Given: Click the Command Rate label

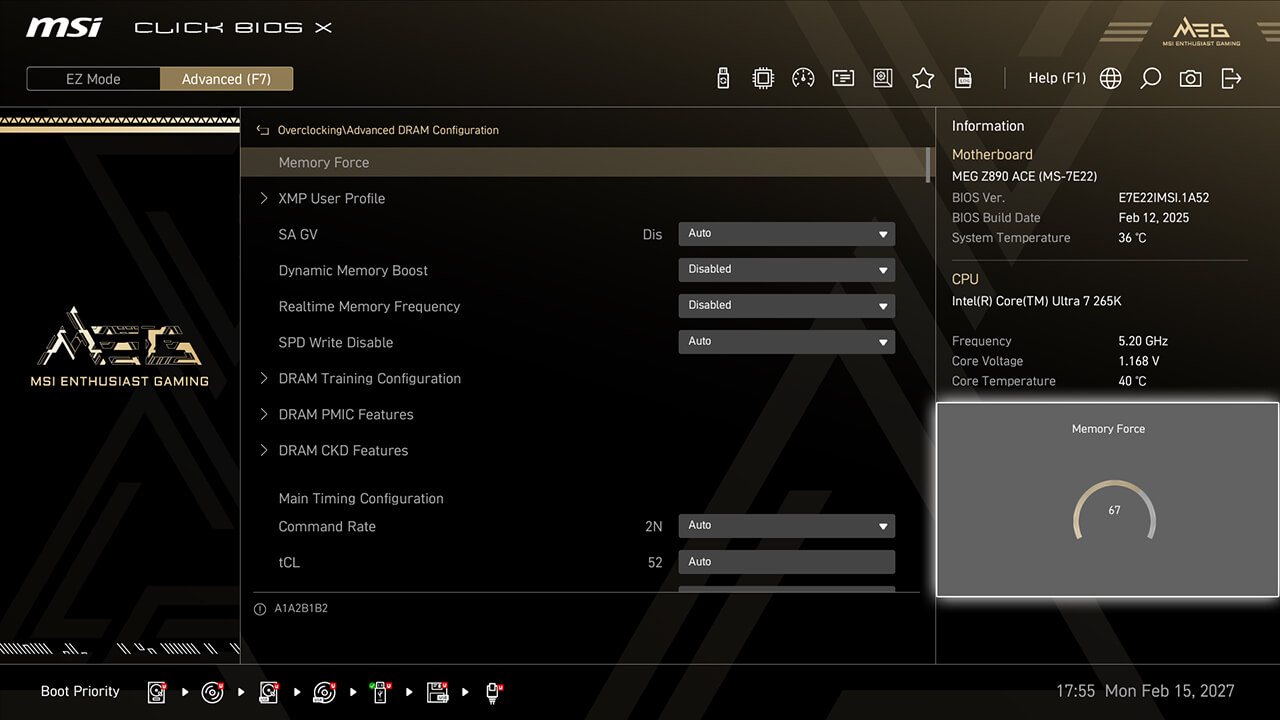Looking at the screenshot, I should pos(327,526).
